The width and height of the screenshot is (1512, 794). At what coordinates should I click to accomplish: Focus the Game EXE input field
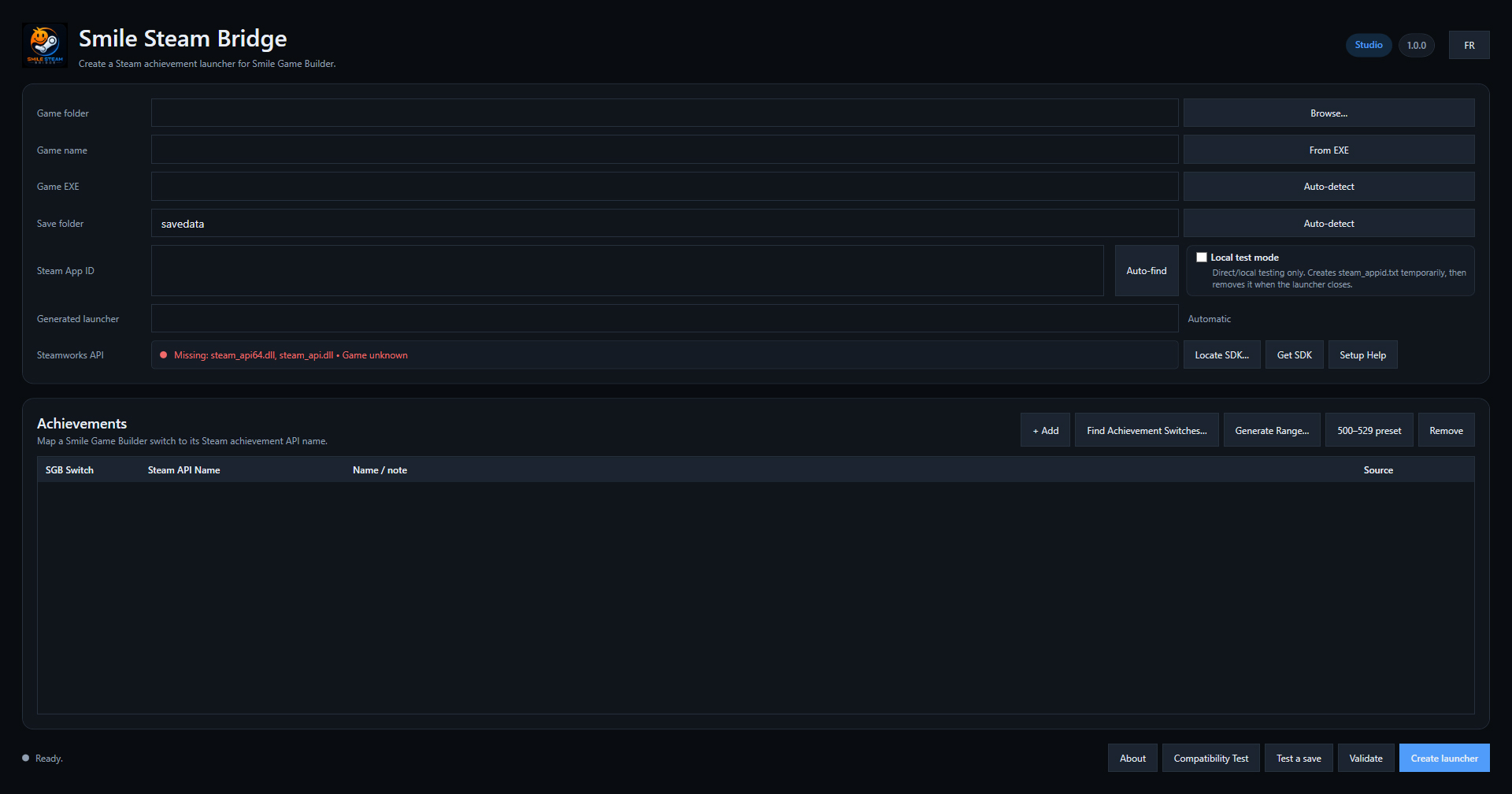(x=665, y=187)
